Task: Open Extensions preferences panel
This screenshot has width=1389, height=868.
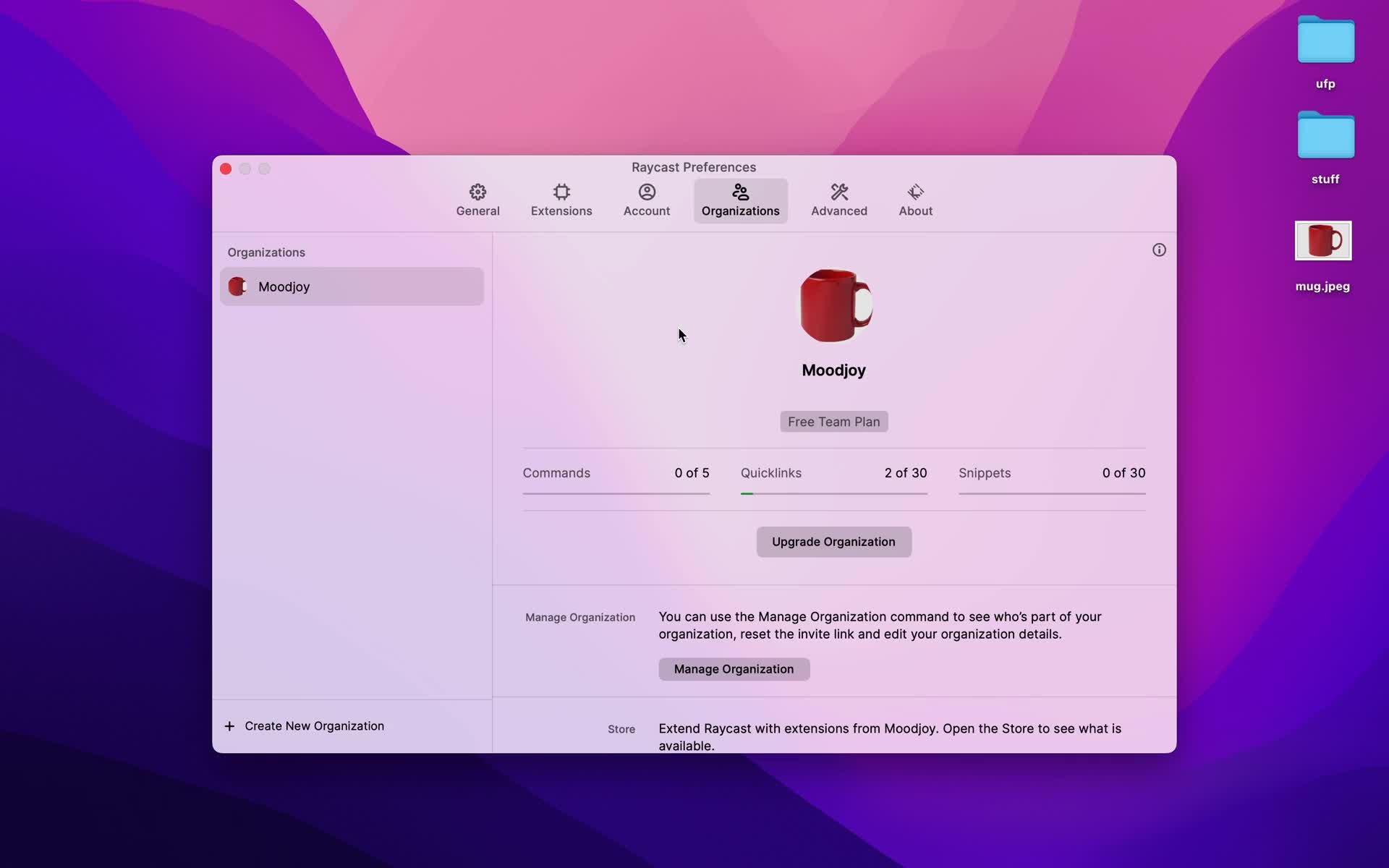Action: tap(560, 200)
